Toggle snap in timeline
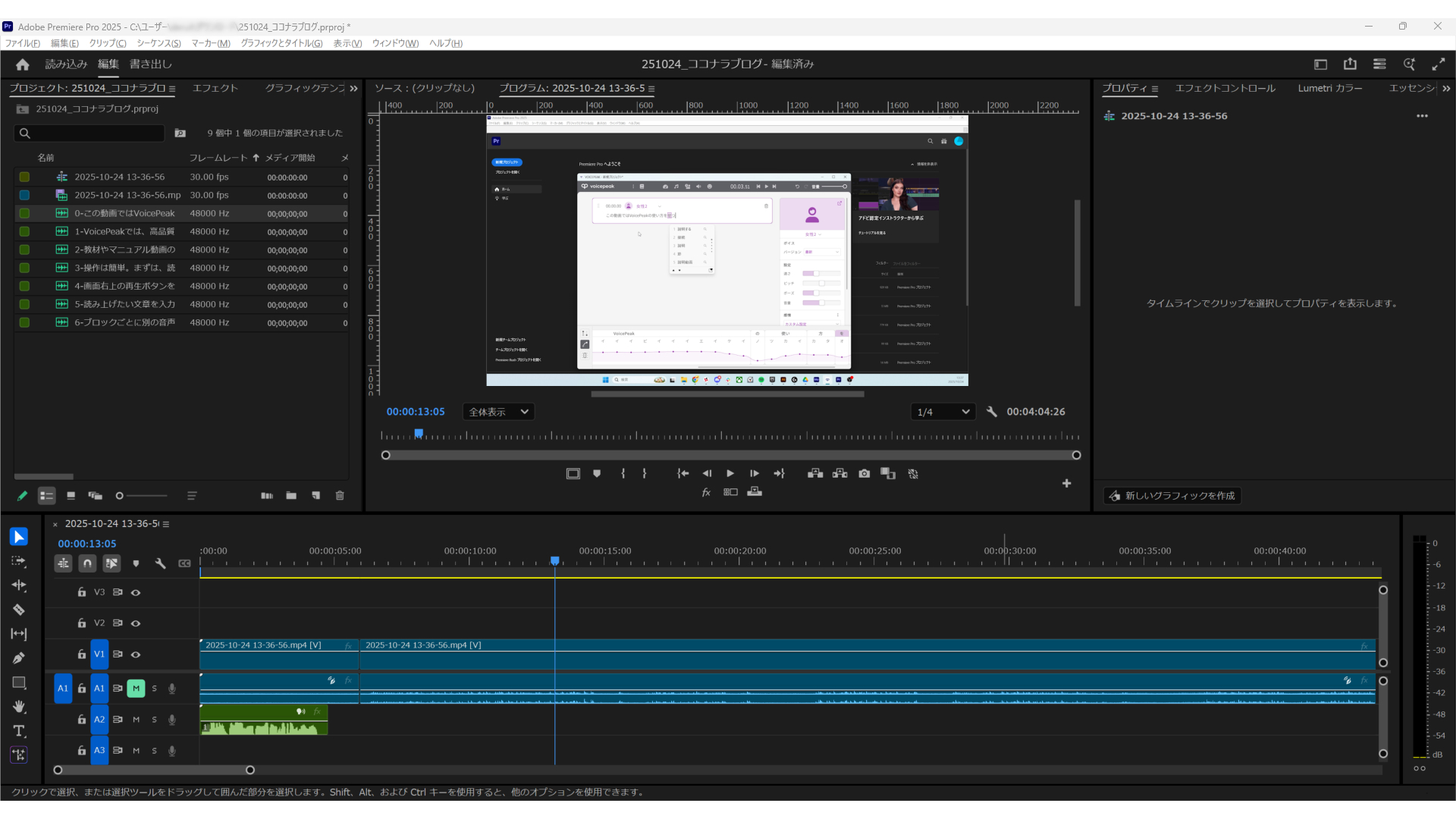 pyautogui.click(x=87, y=563)
